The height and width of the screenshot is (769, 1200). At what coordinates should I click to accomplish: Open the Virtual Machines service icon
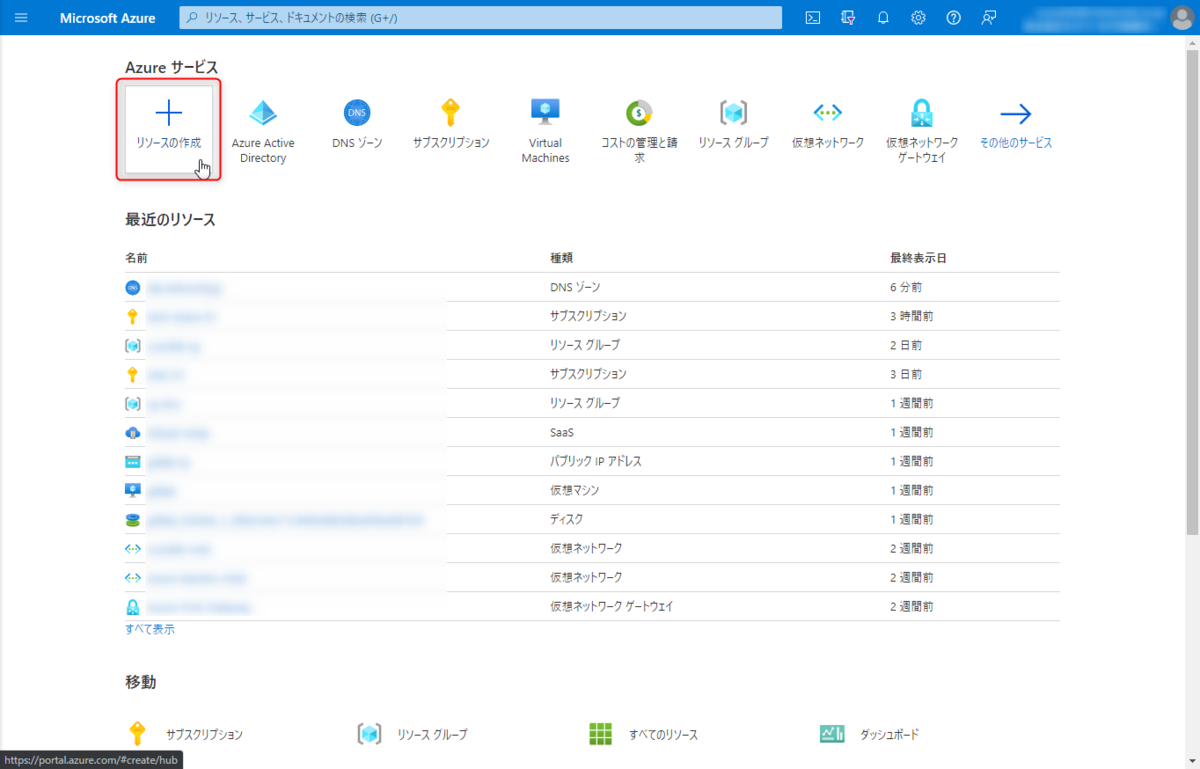pyautogui.click(x=544, y=113)
